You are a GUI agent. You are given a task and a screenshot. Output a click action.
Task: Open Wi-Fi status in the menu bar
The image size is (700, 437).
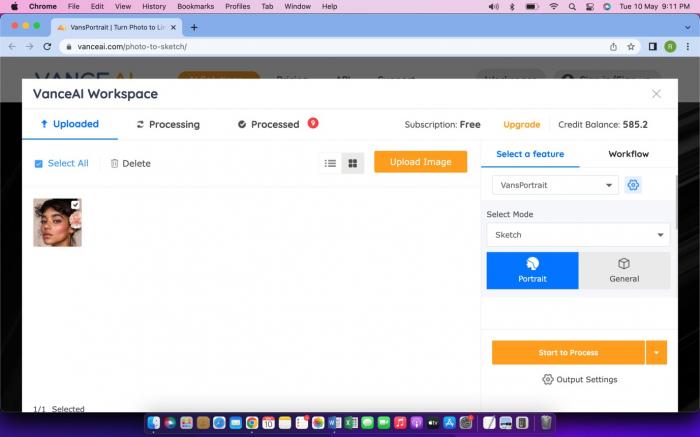554,7
